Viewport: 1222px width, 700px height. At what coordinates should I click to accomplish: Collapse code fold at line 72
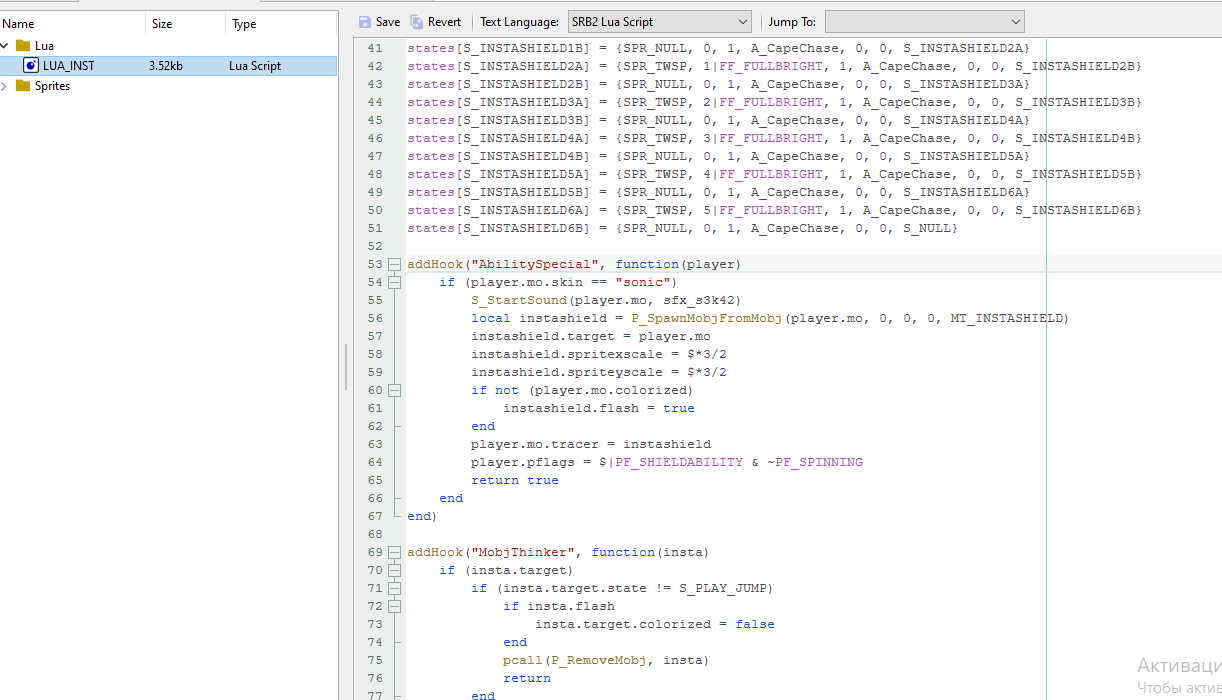394,607
